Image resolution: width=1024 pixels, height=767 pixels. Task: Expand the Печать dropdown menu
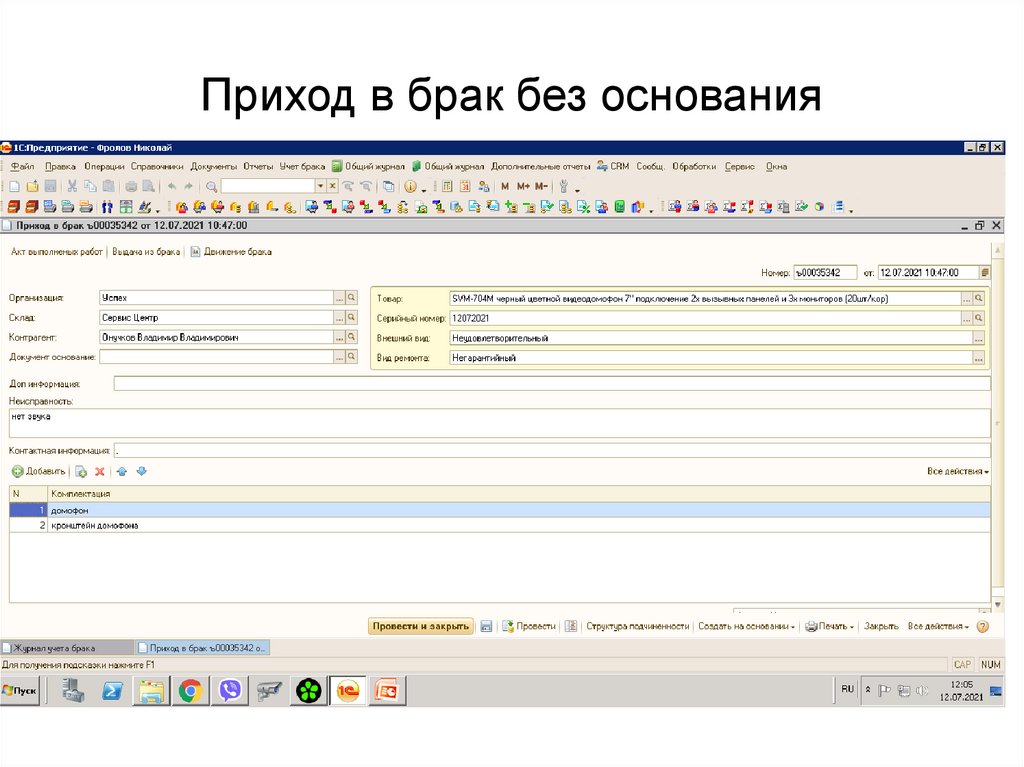[x=830, y=626]
